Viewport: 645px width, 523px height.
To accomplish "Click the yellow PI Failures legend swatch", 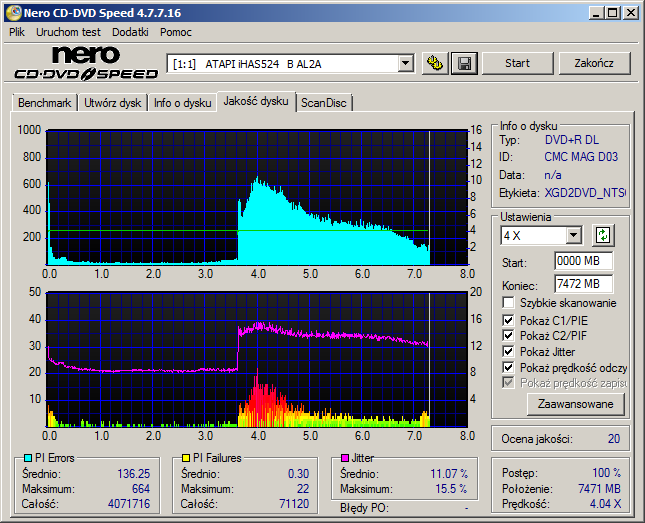I will click(x=186, y=458).
